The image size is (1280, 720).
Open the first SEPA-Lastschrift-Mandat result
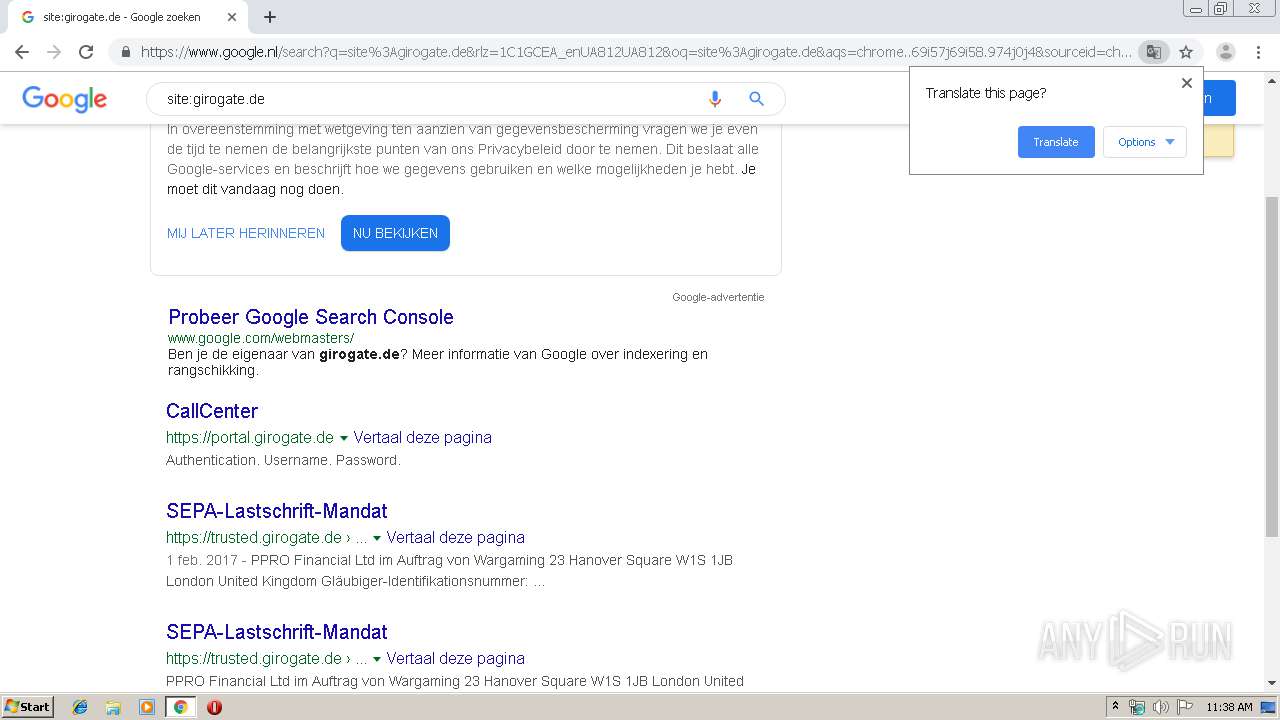(x=277, y=511)
